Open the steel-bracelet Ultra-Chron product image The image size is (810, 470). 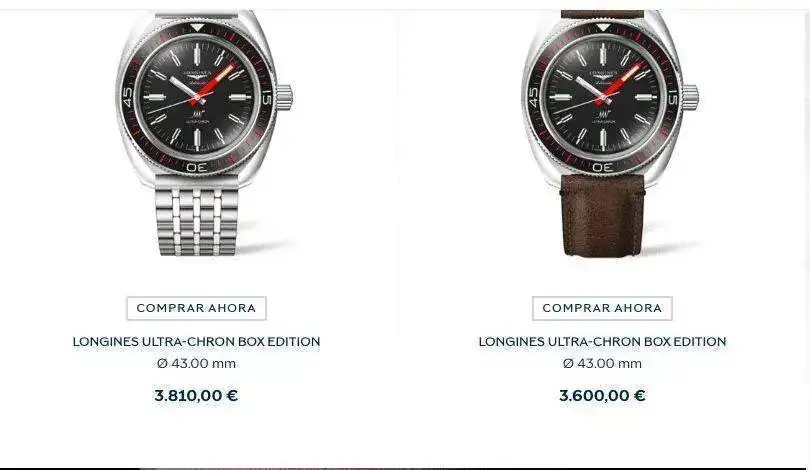click(x=204, y=133)
